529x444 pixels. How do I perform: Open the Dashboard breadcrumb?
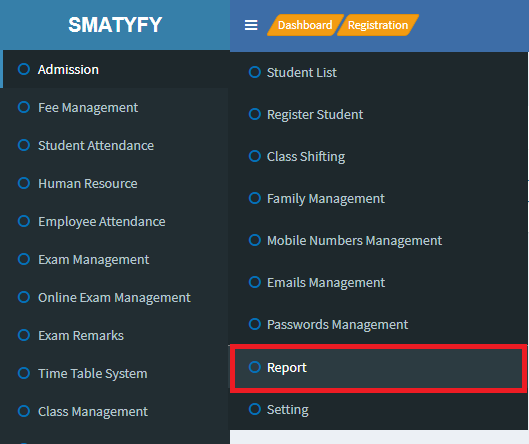[305, 25]
